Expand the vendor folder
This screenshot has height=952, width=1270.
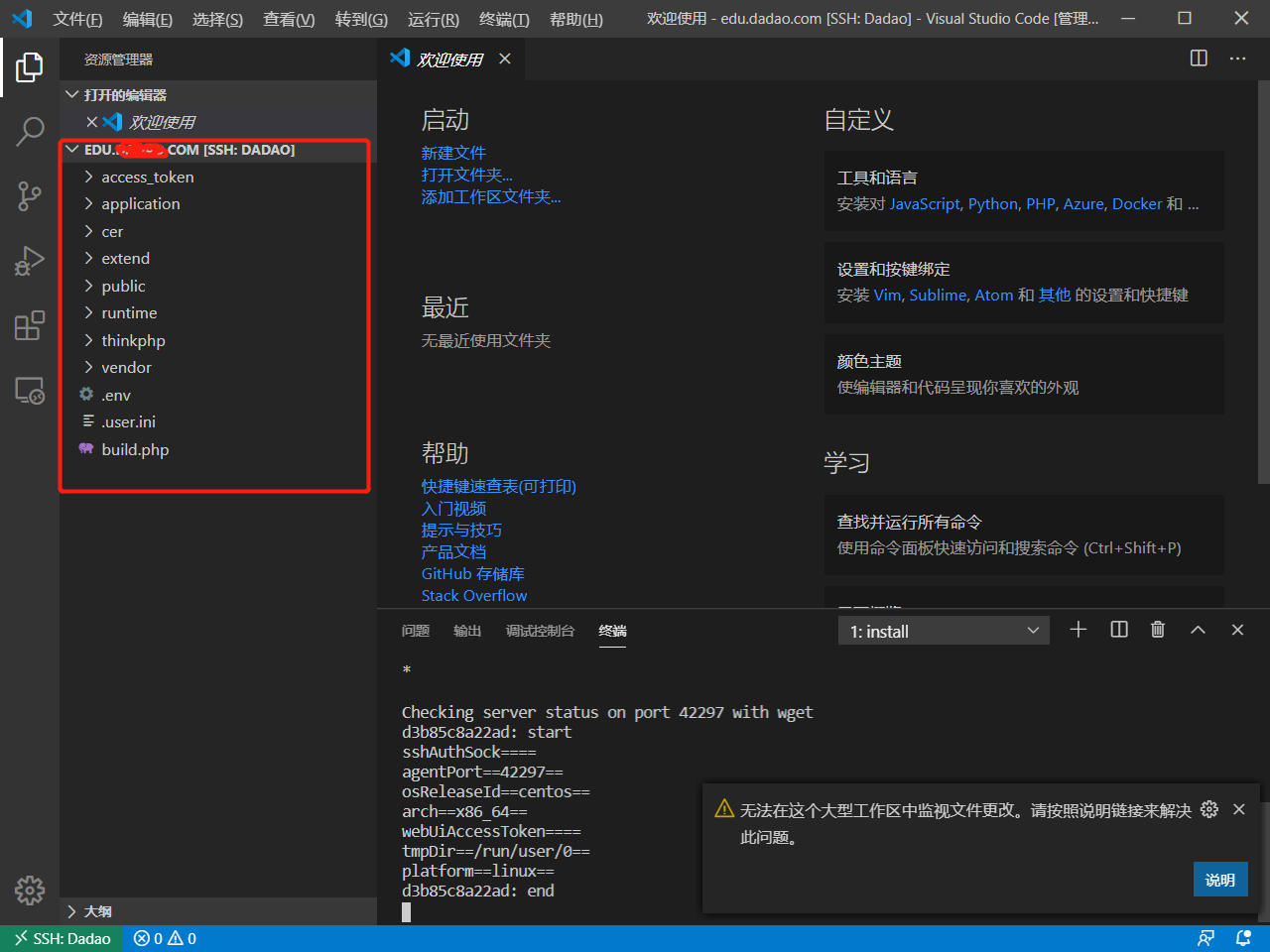[218, 367]
